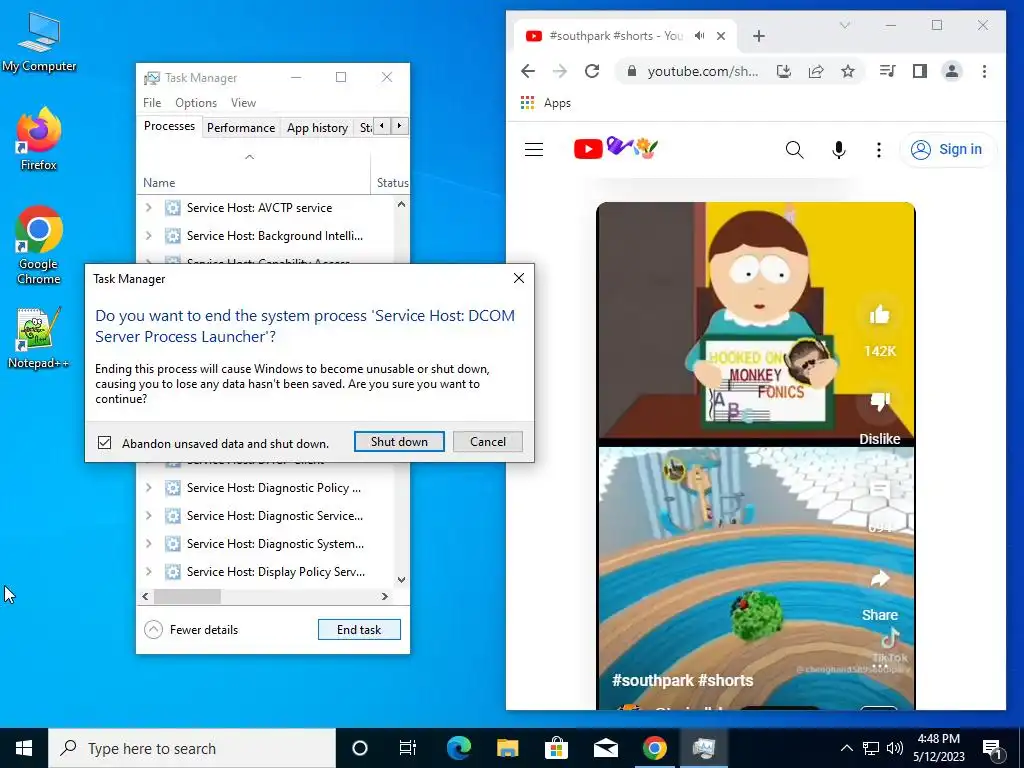Expand Service Host: Diagnostic Service row
Image resolution: width=1024 pixels, height=768 pixels.
click(x=149, y=516)
